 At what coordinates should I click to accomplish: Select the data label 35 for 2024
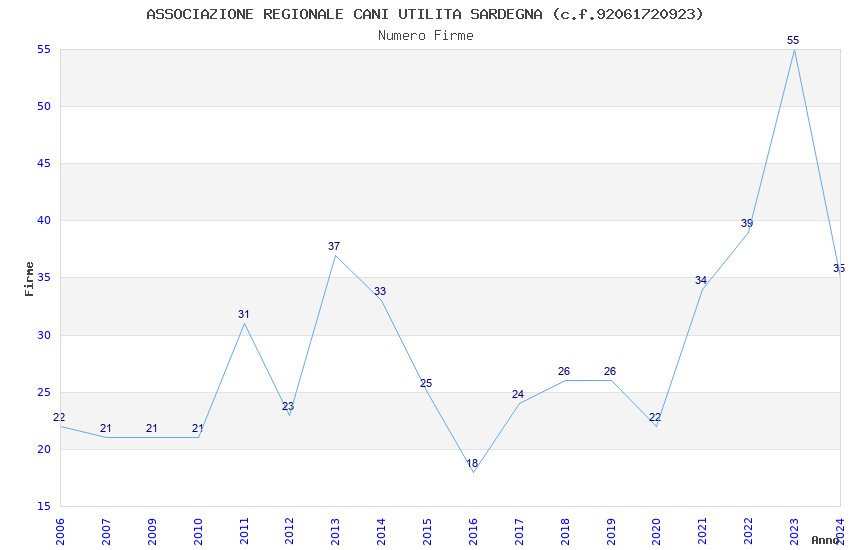click(x=839, y=269)
